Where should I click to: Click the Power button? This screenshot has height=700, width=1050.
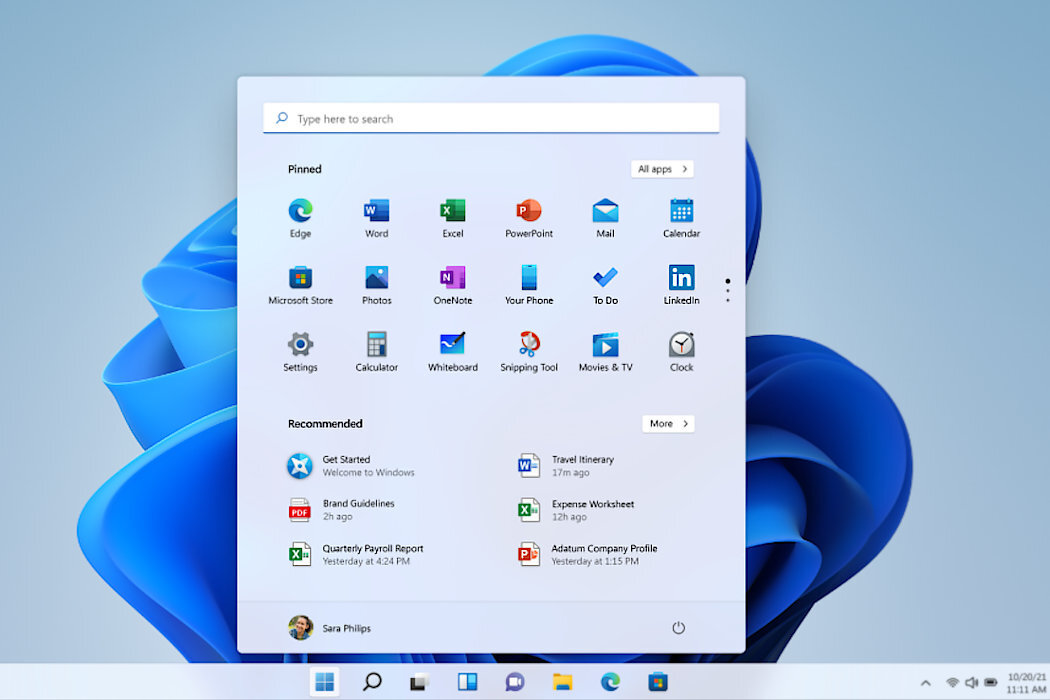click(x=678, y=628)
